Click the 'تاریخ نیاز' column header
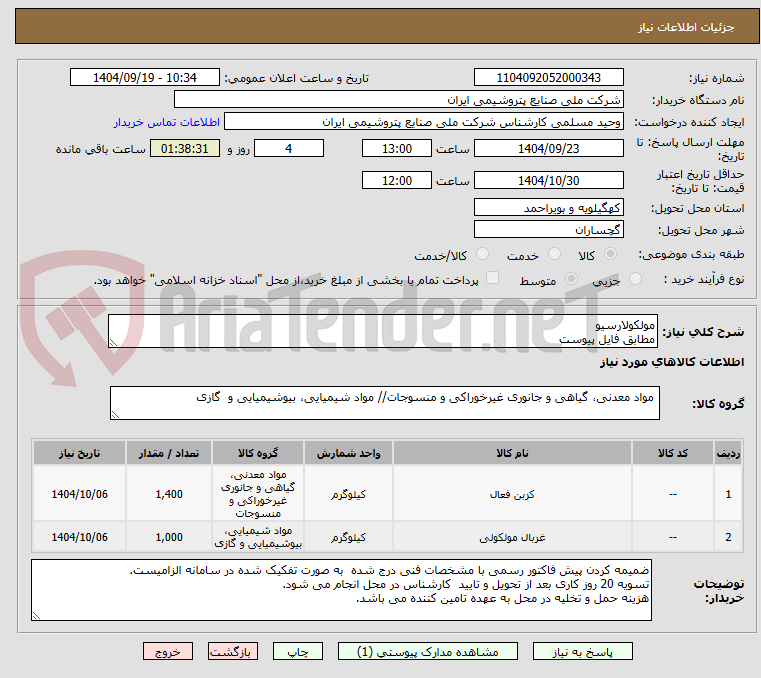The image size is (761, 678). point(80,453)
